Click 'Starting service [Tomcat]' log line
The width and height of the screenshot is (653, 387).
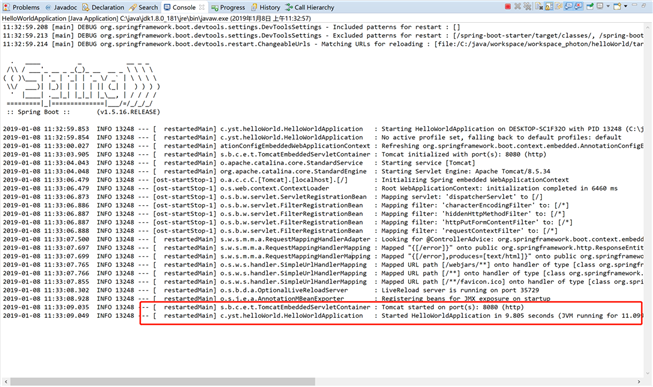coord(239,162)
